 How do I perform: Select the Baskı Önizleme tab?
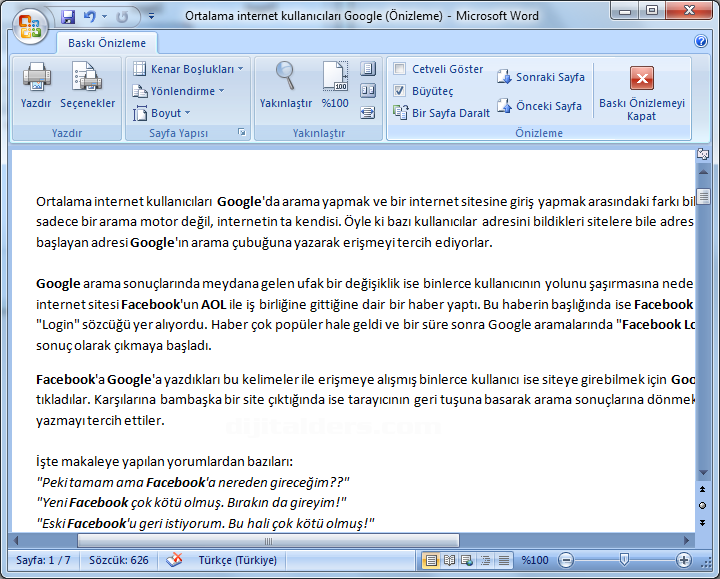pyautogui.click(x=107, y=43)
